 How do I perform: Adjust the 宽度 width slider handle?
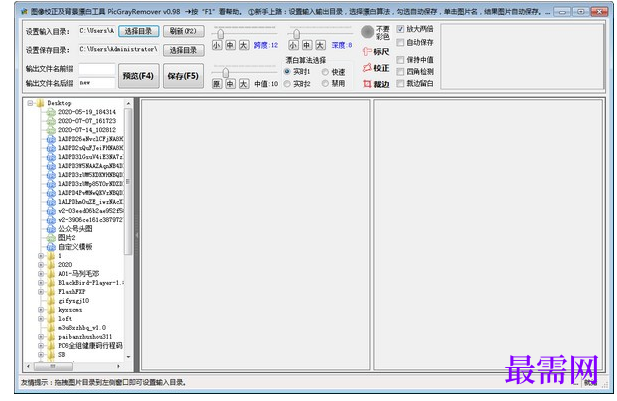coord(221,34)
